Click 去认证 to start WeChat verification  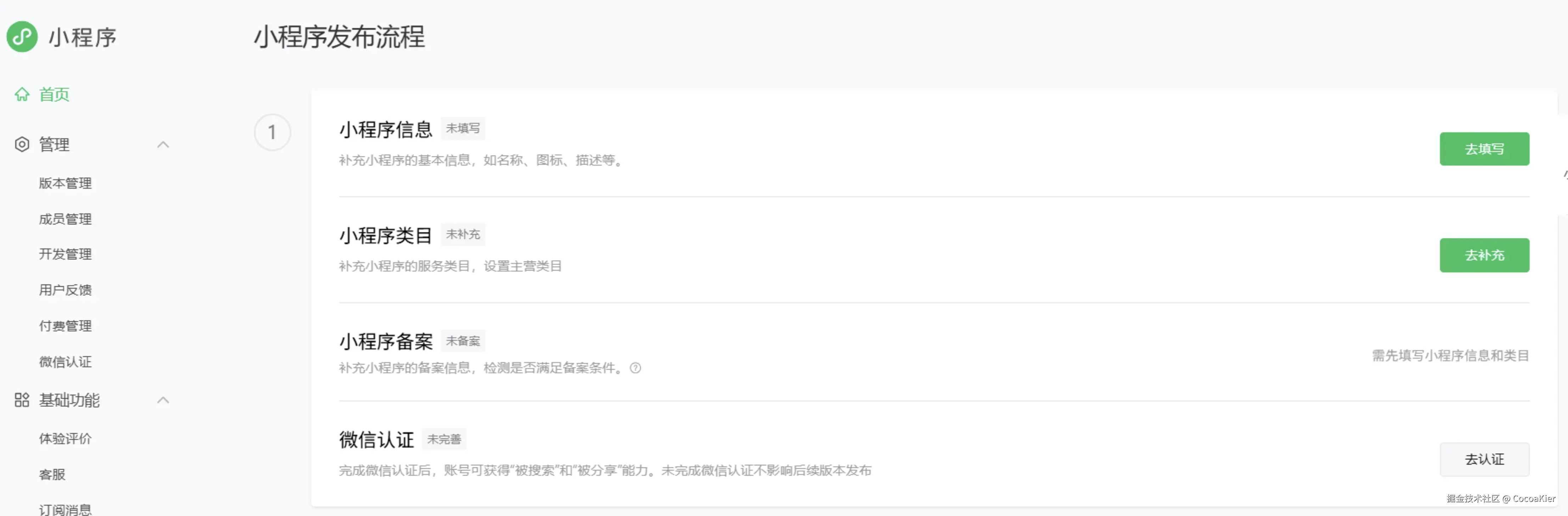coord(1484,459)
